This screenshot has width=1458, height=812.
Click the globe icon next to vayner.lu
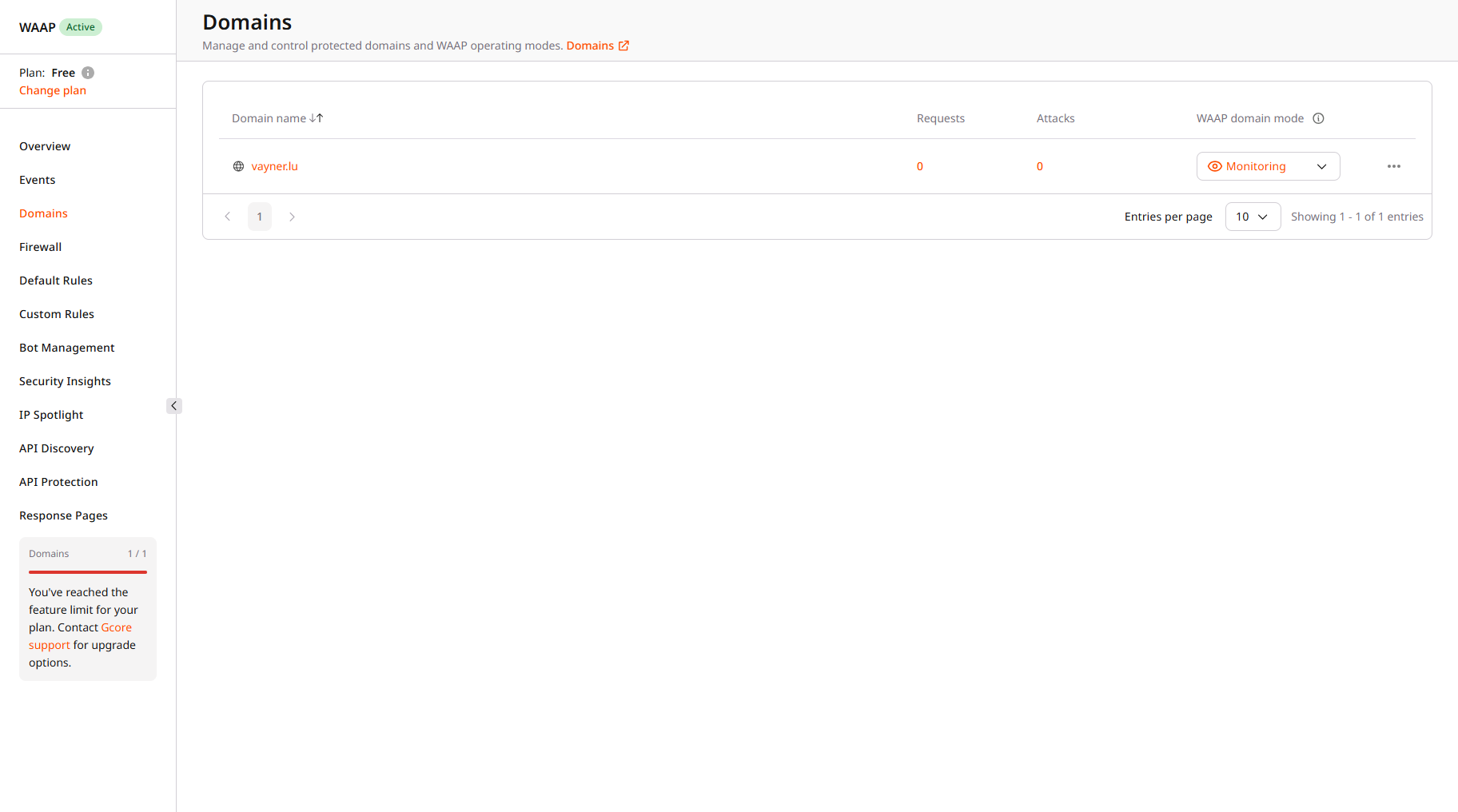(238, 166)
